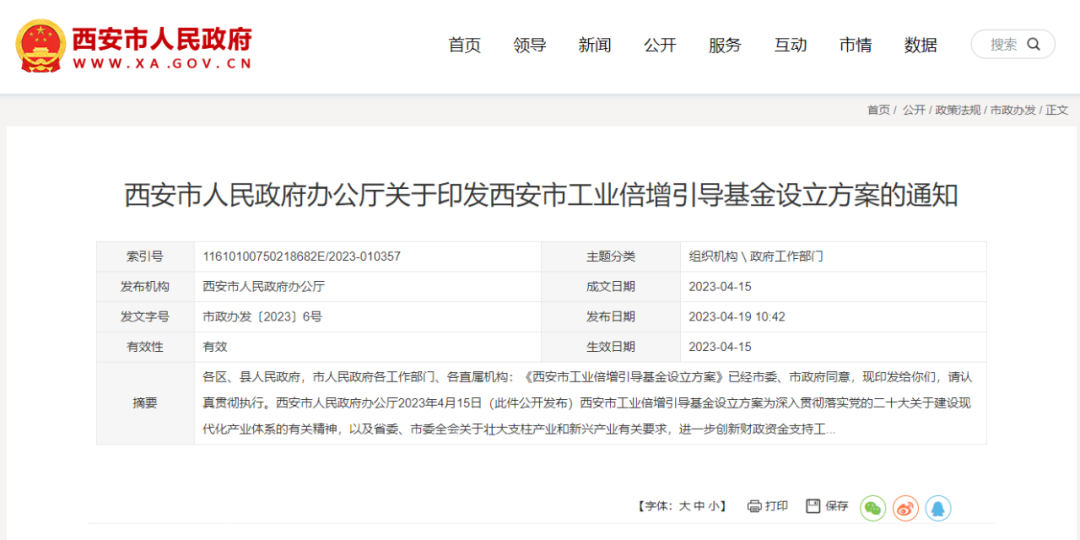1080x540 pixels.
Task: Go to the 新闻 section
Action: tap(594, 45)
